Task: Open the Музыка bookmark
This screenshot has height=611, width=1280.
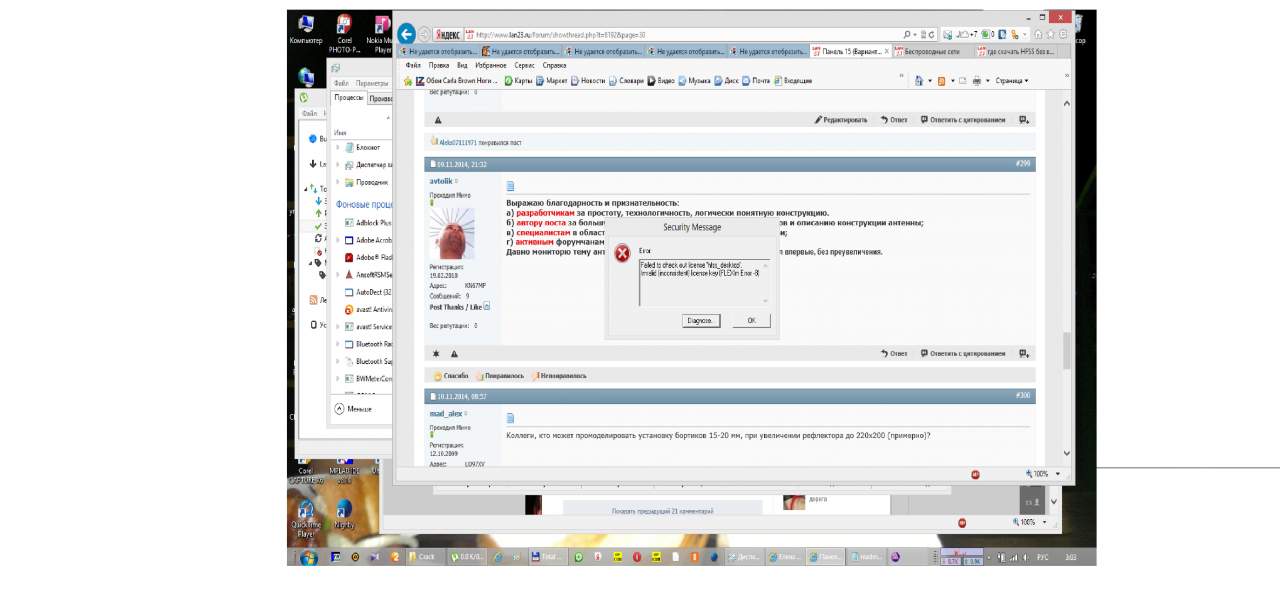Action: [x=694, y=81]
